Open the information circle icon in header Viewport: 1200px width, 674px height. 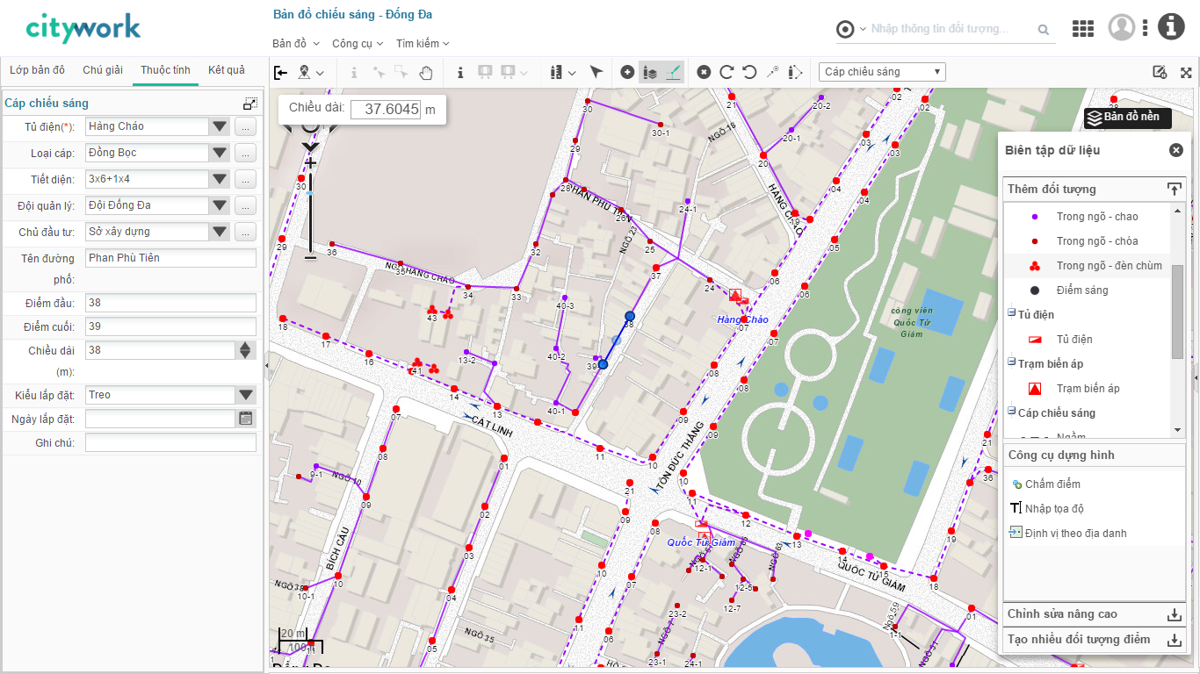(x=1171, y=27)
